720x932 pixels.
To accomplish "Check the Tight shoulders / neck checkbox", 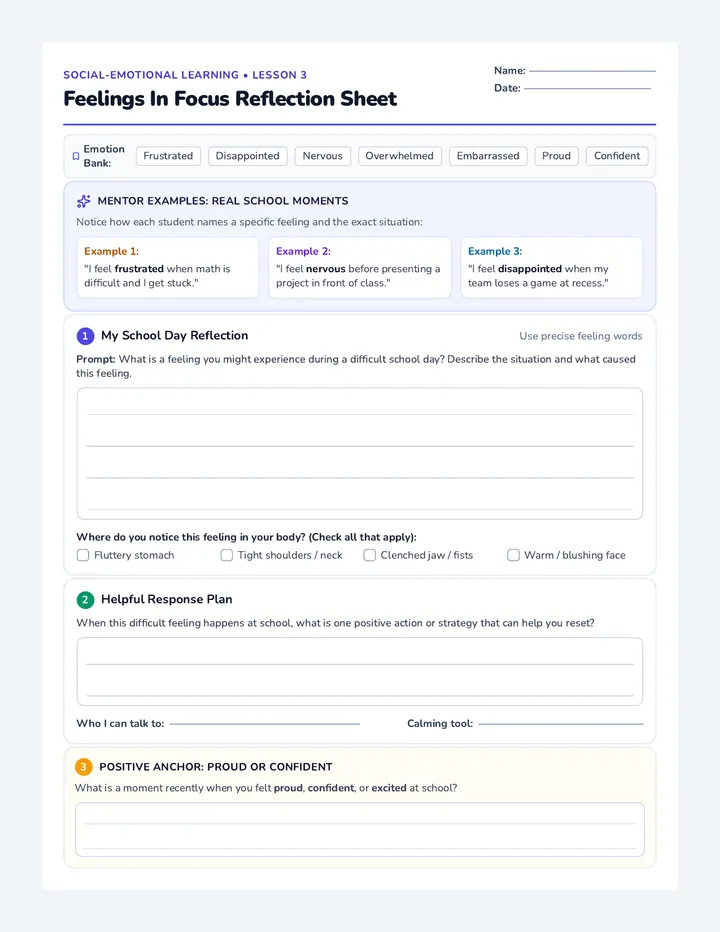I will point(227,555).
